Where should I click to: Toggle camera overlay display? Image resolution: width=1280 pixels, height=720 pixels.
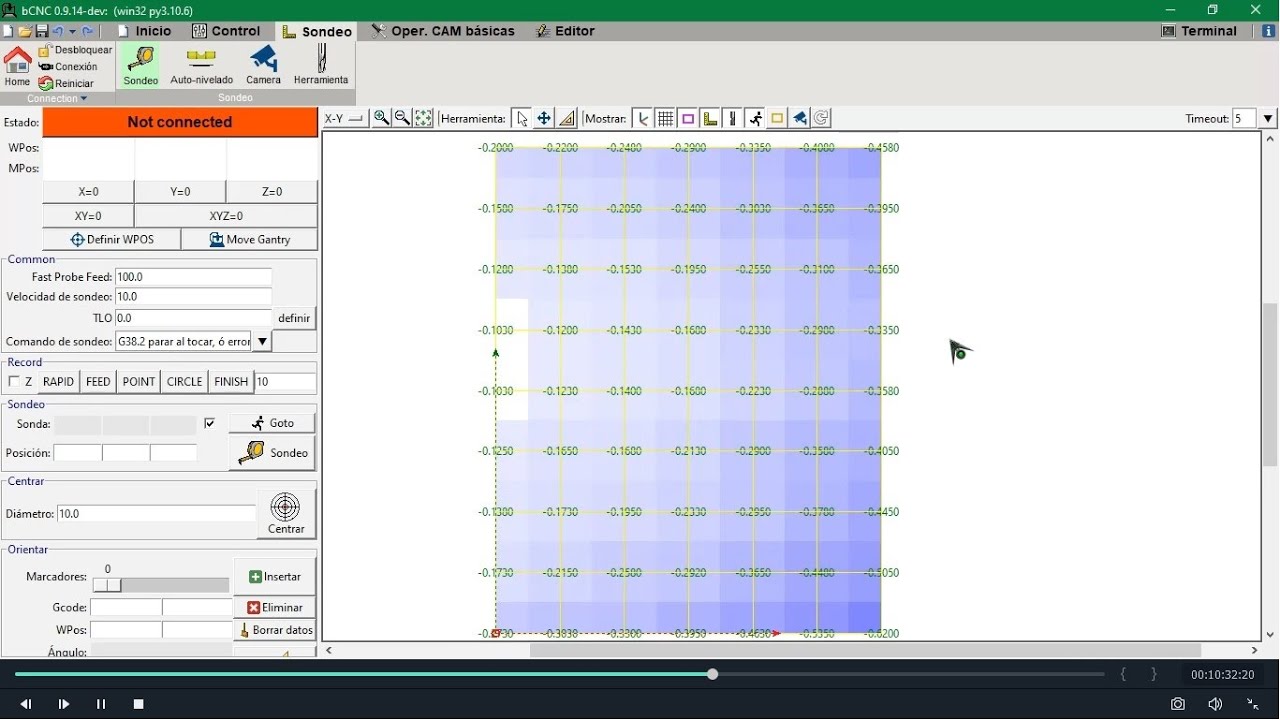pyautogui.click(x=800, y=118)
